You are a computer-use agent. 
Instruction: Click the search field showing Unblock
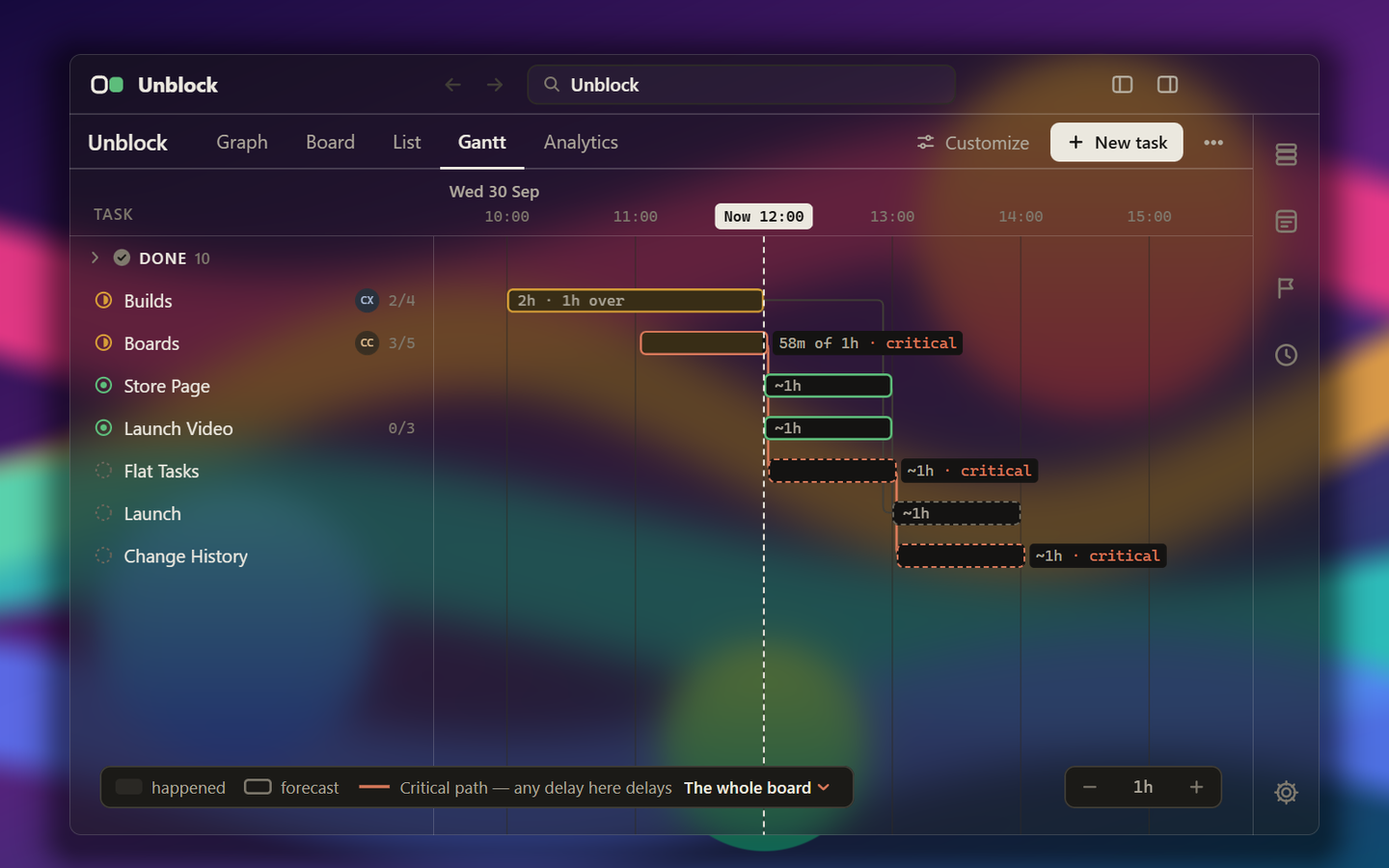click(x=742, y=85)
